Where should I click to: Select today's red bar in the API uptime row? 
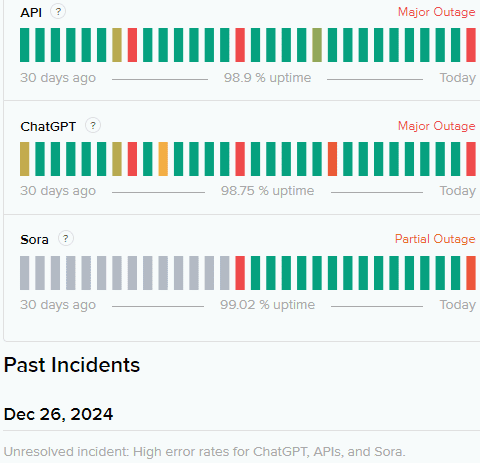click(471, 45)
